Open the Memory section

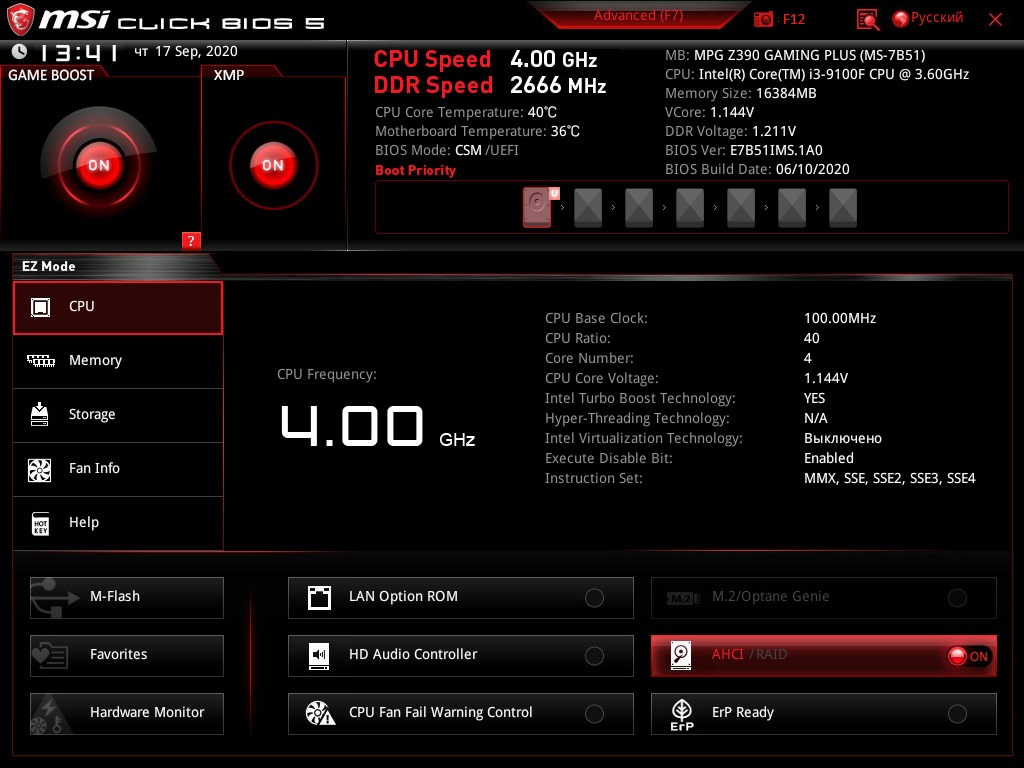coord(118,361)
